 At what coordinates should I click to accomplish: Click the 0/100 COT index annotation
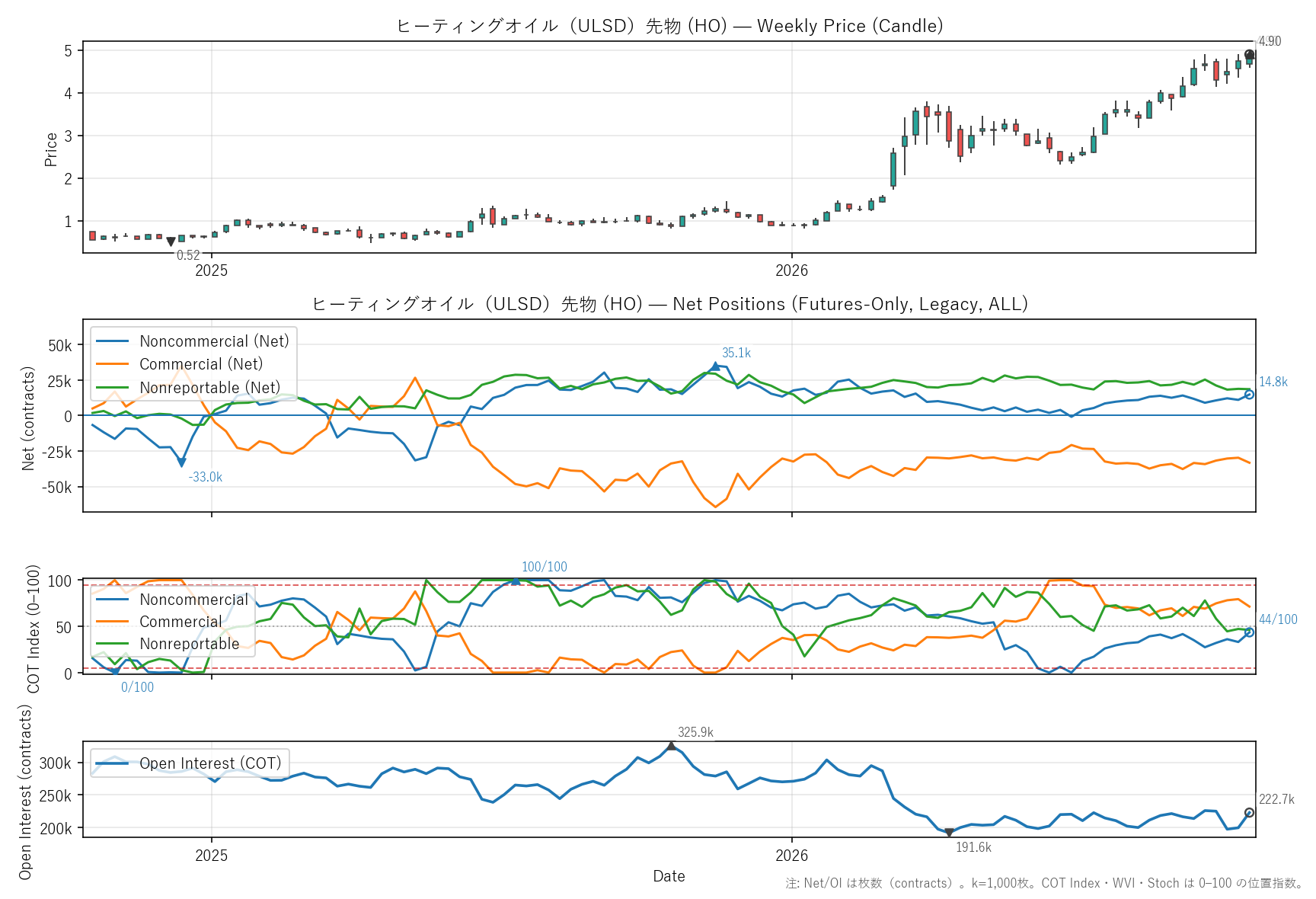point(138,687)
